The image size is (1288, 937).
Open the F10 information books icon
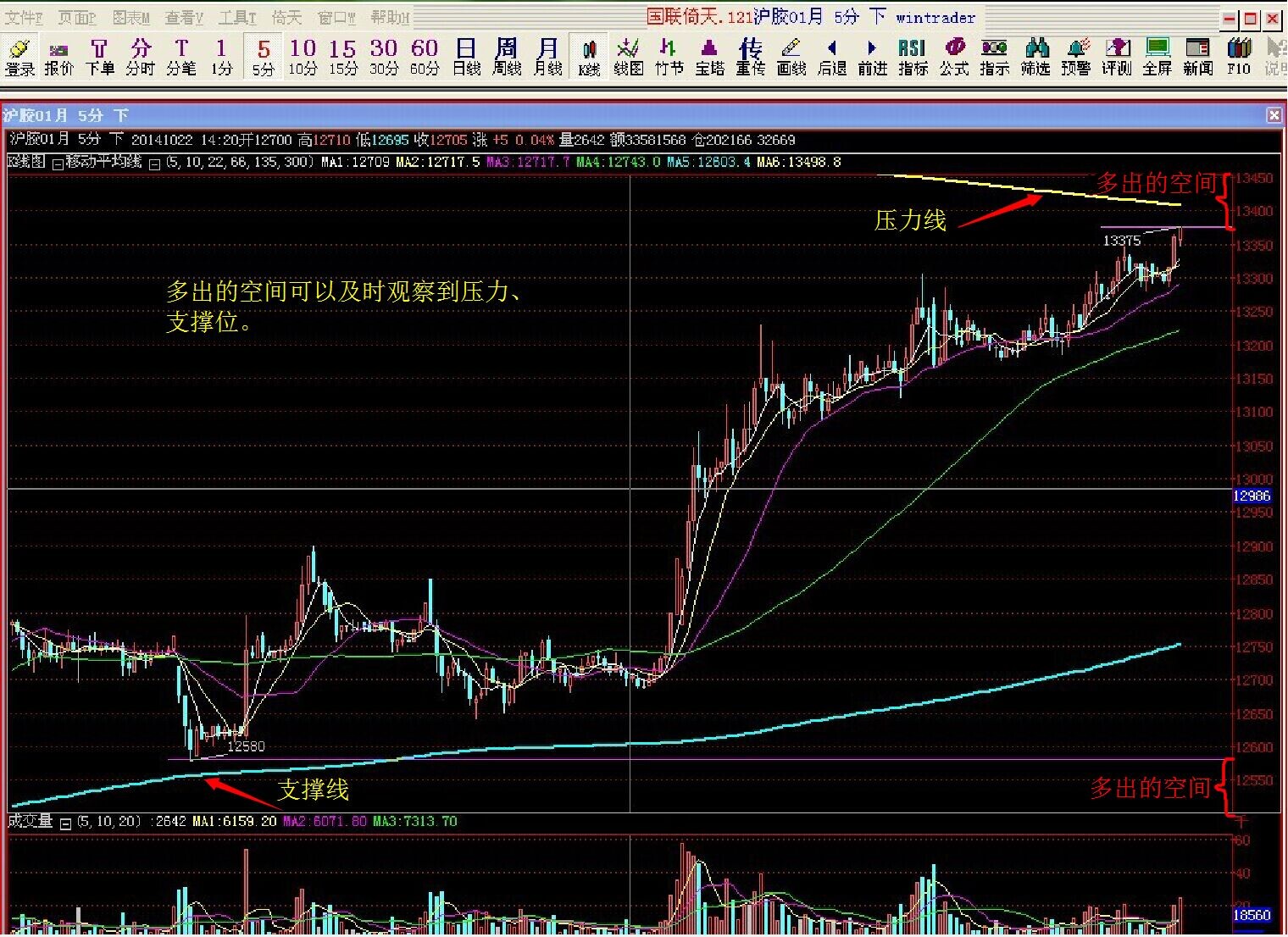(x=1238, y=57)
